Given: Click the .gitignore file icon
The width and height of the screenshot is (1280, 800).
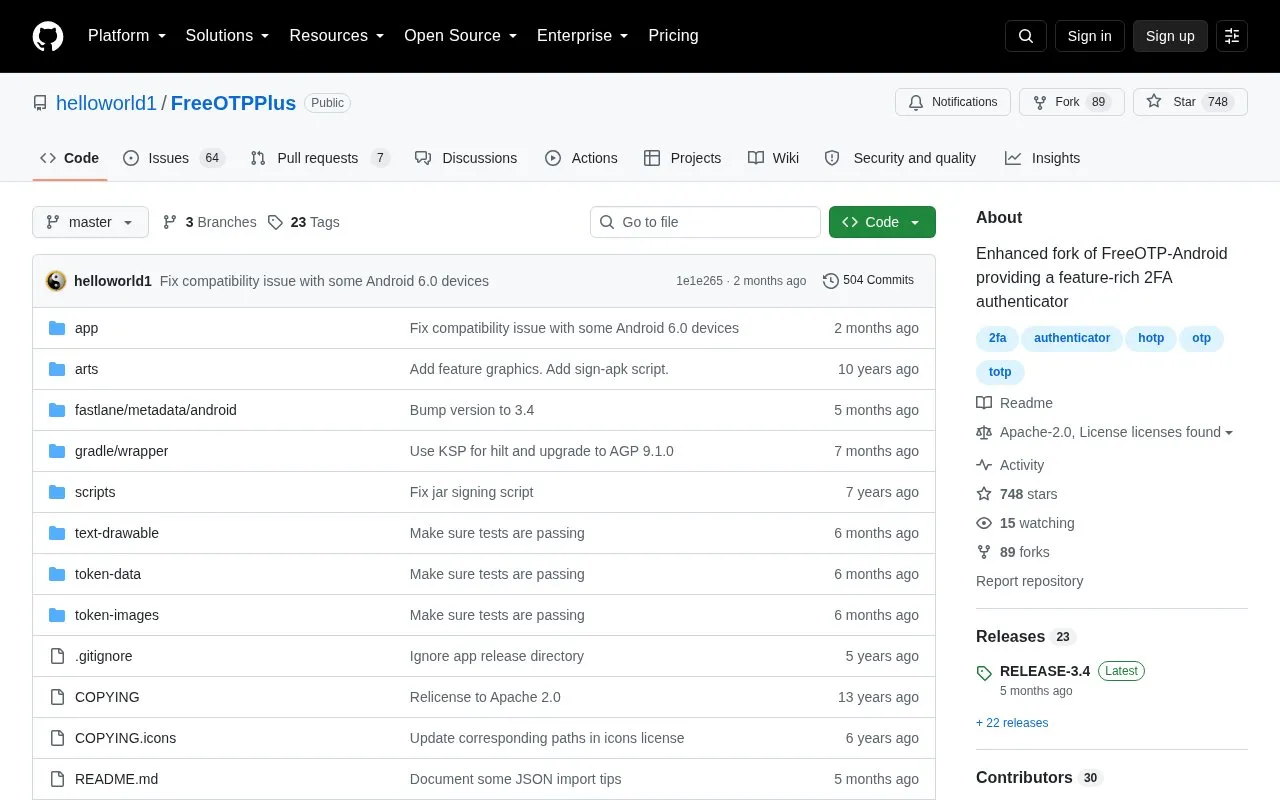Looking at the screenshot, I should point(57,656).
